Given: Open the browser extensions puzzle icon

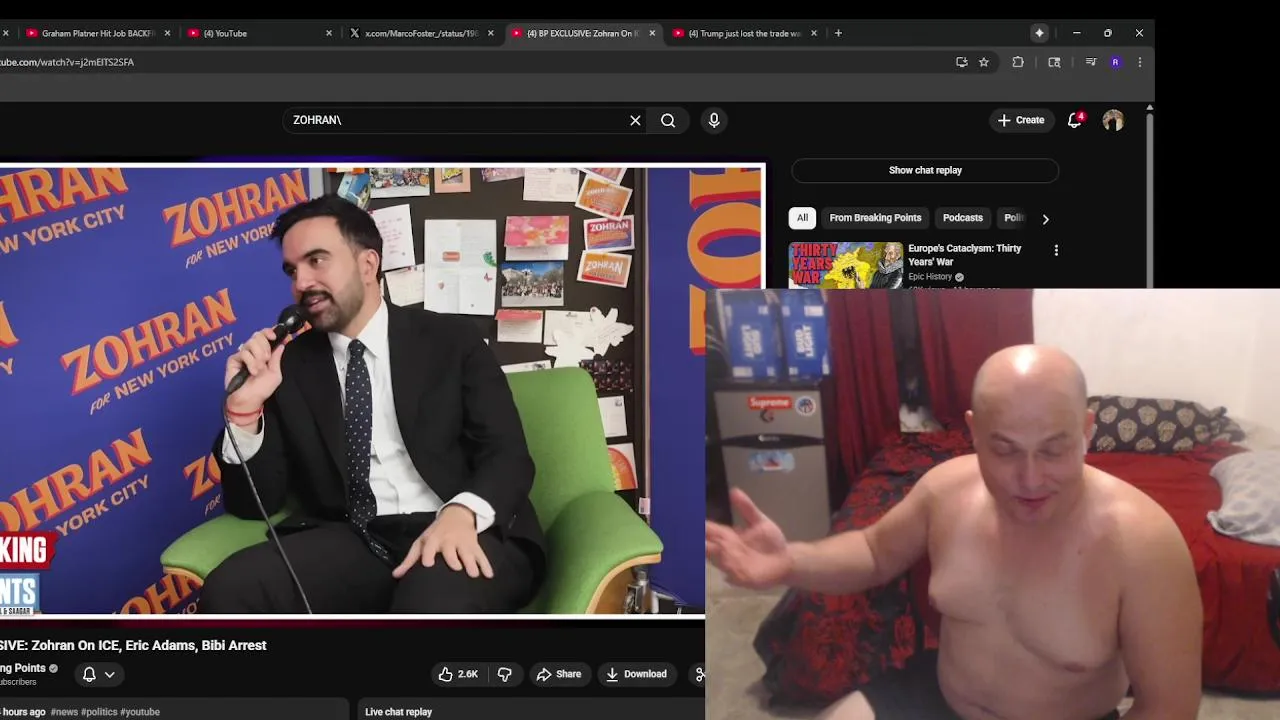Looking at the screenshot, I should (x=1018, y=62).
